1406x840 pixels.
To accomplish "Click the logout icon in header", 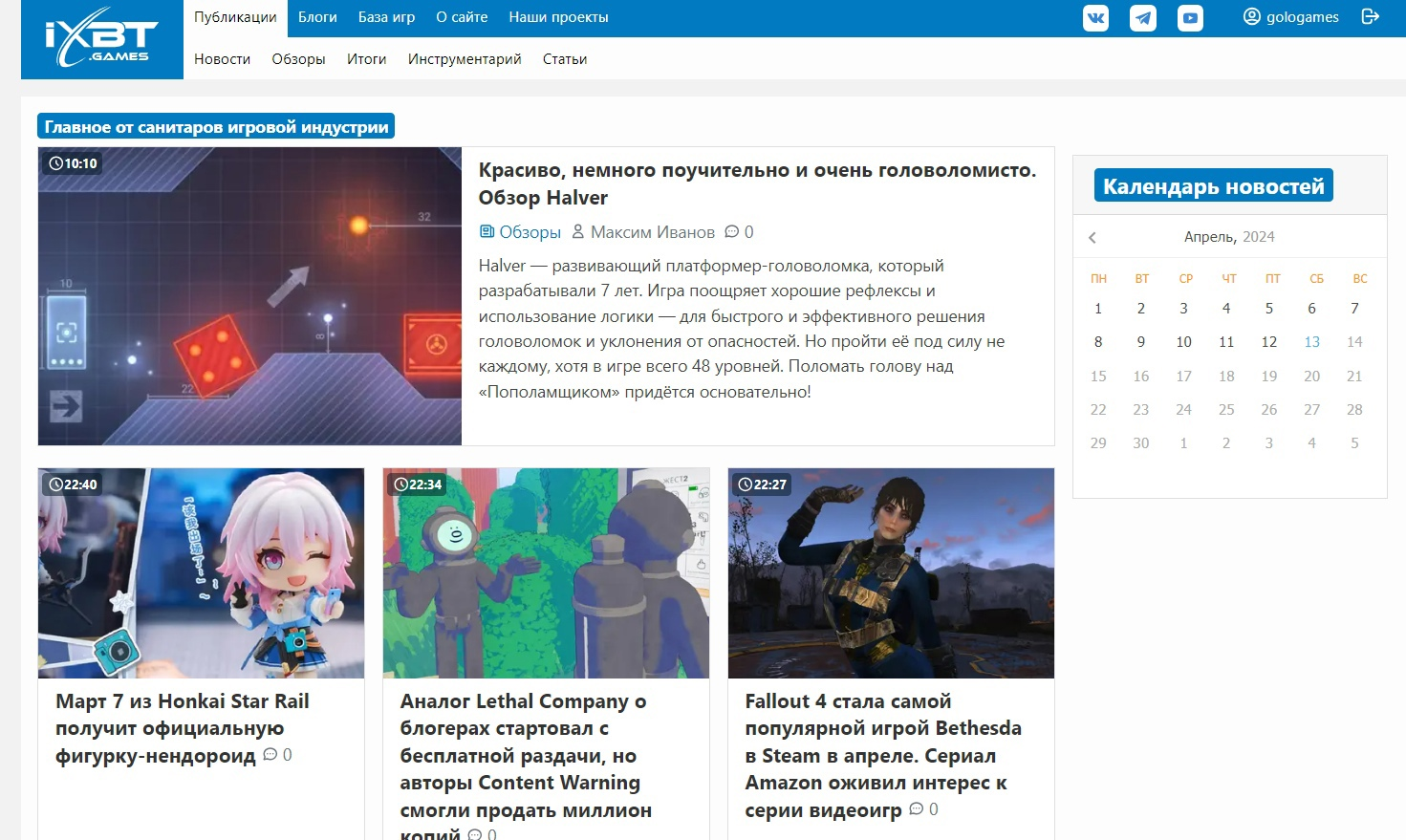I will tap(1371, 16).
